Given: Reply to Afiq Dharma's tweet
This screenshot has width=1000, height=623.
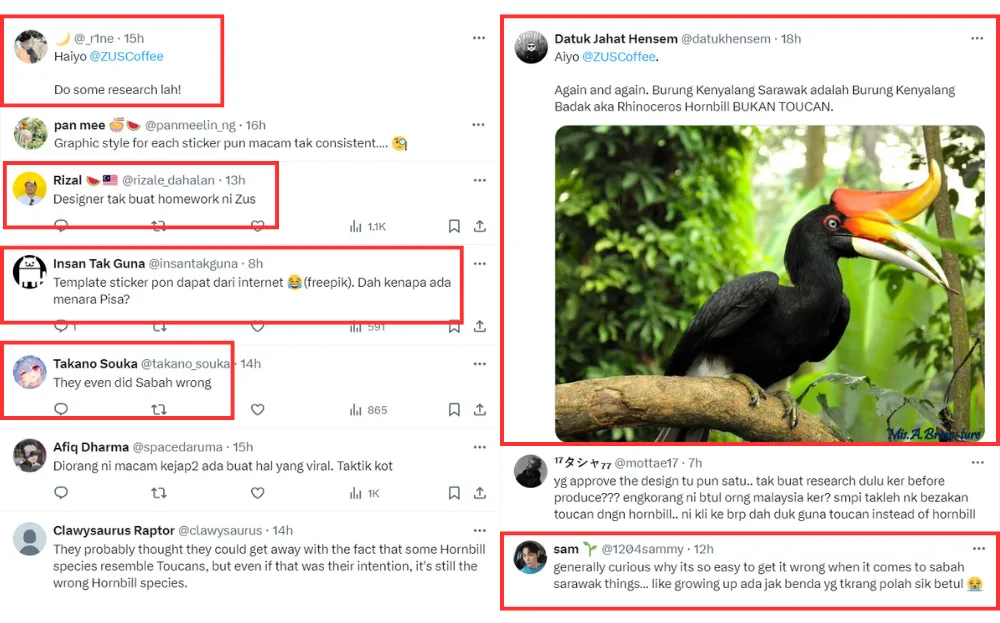Looking at the screenshot, I should 61,493.
